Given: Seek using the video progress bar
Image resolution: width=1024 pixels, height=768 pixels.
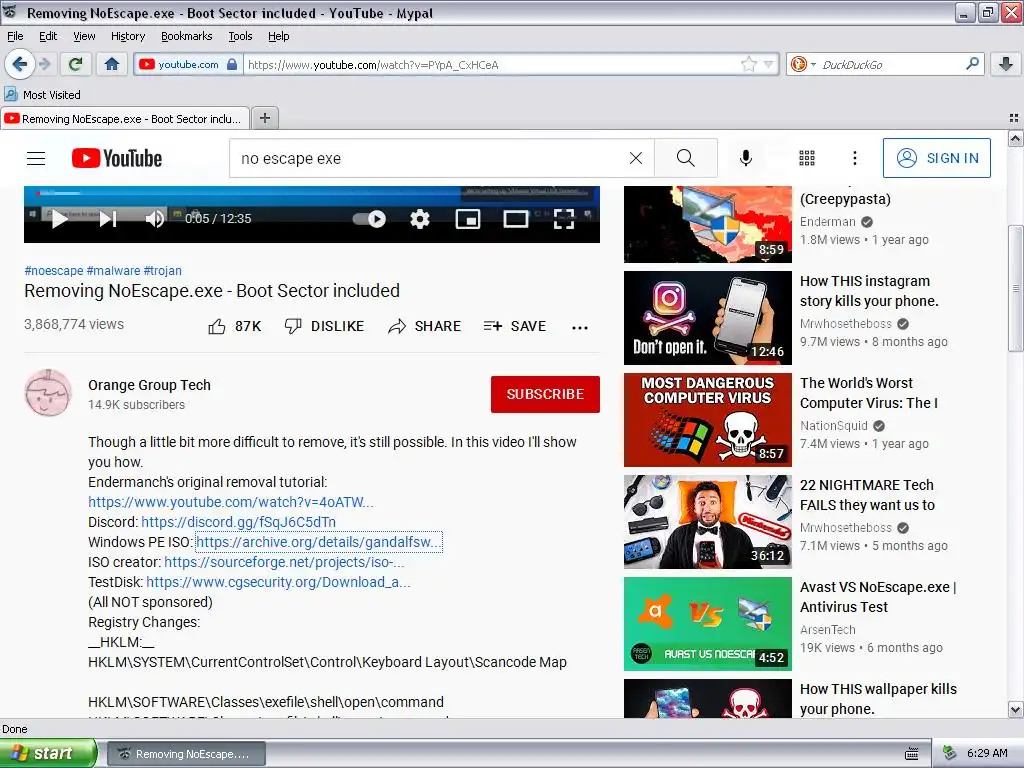Looking at the screenshot, I should coord(312,193).
